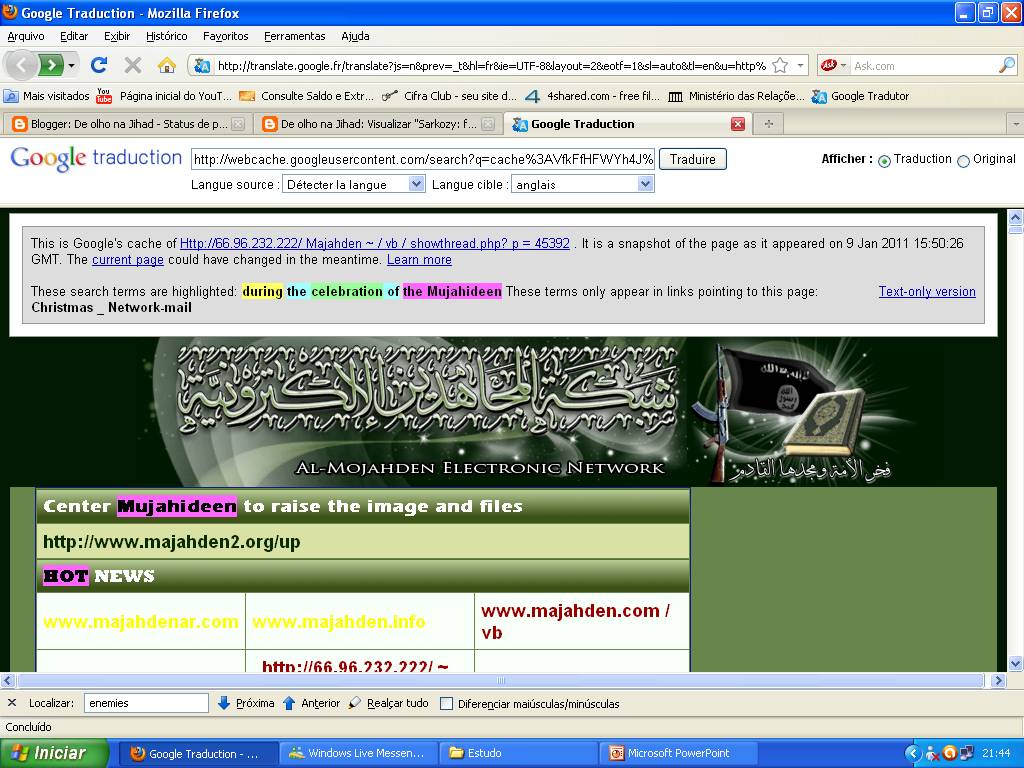Click the vertical scrollbar up arrow
Image resolution: width=1024 pixels, height=768 pixels.
tap(1016, 216)
